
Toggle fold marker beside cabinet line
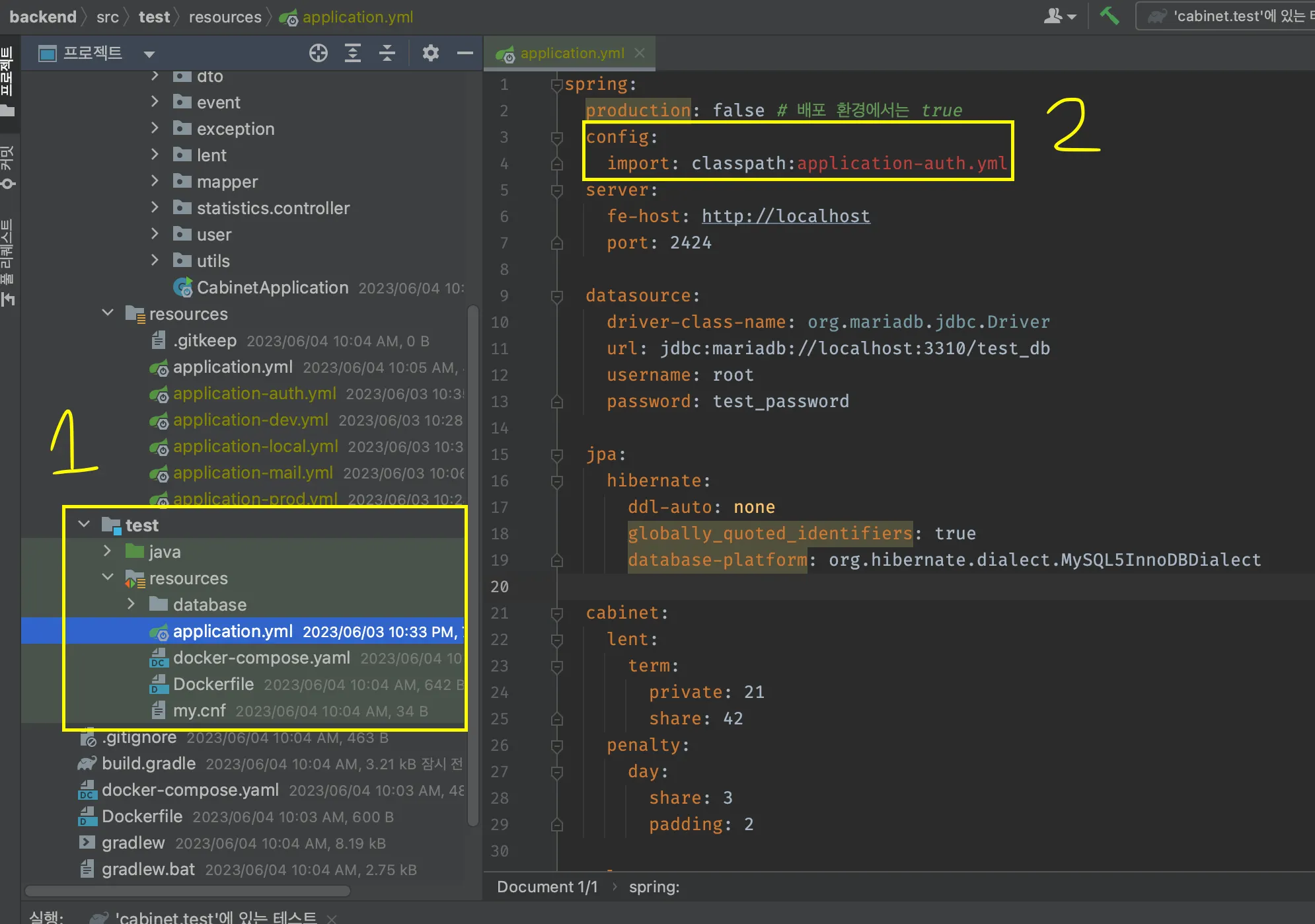[x=557, y=613]
